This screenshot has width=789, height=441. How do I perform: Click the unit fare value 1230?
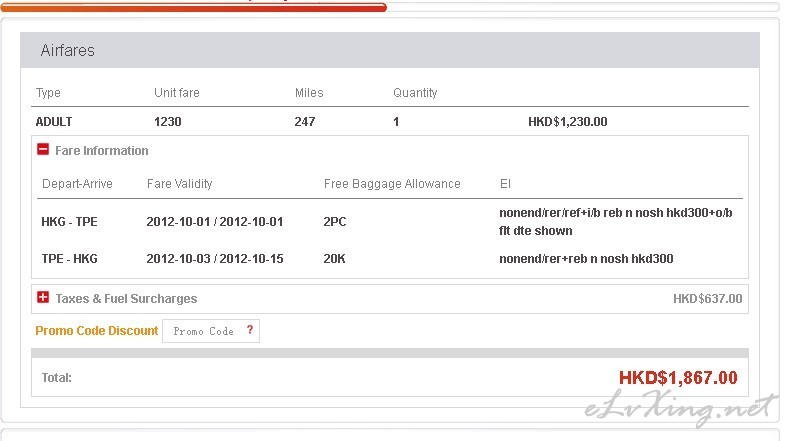tap(168, 122)
